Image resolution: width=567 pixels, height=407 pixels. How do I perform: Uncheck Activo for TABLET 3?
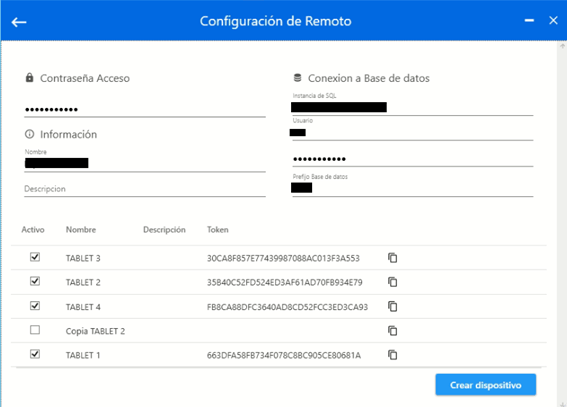coord(35,257)
